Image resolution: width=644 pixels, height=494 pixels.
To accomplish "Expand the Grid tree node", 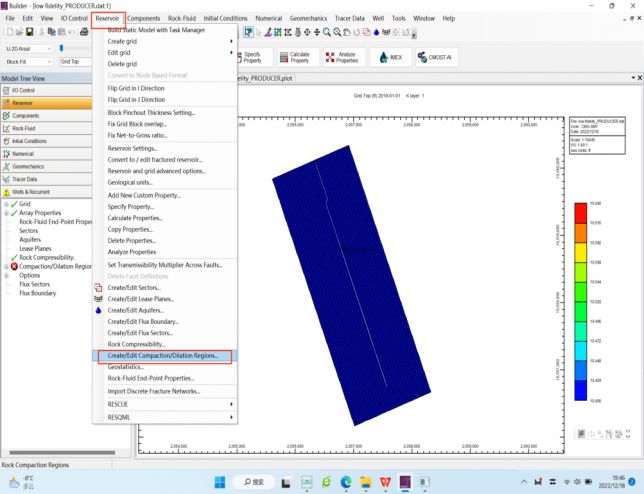I will 6,204.
